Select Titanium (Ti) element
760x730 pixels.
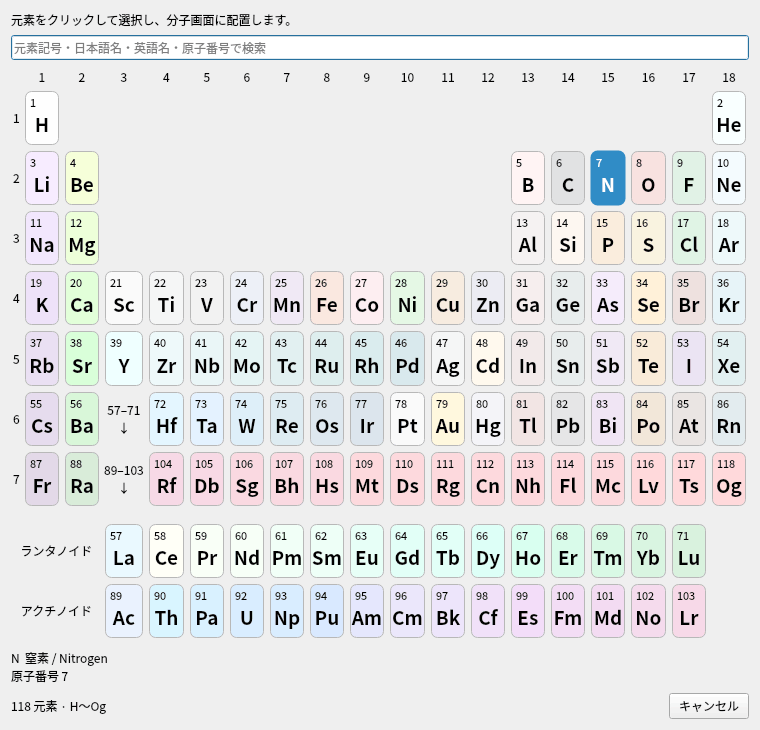166,298
